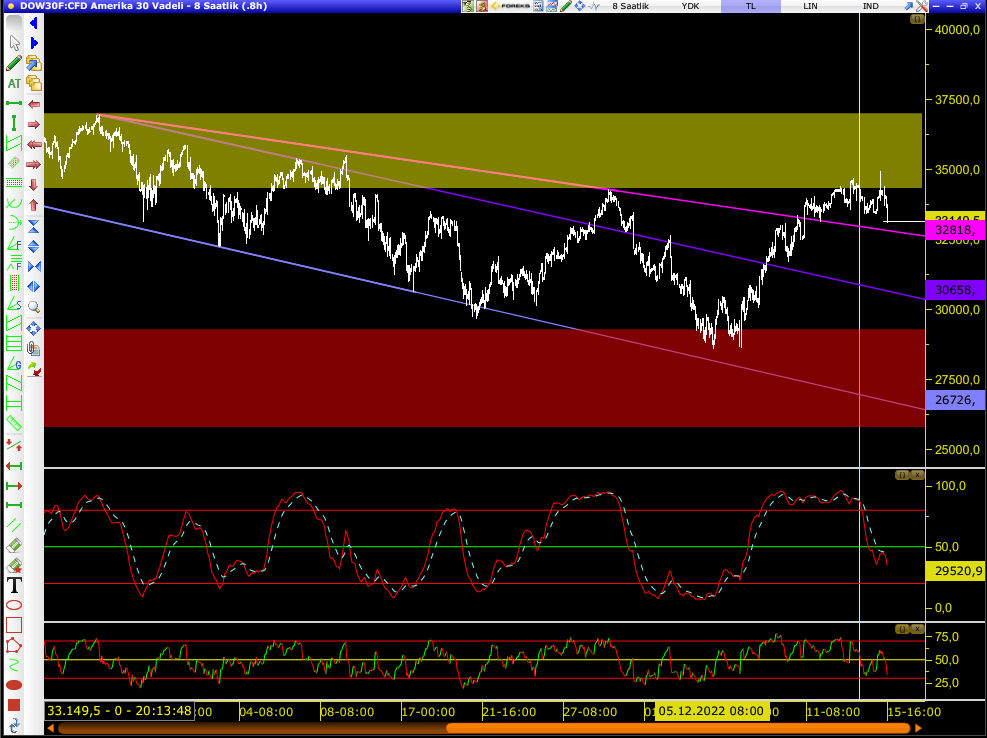This screenshot has height=738, width=987.
Task: Click the blue left triangle arrow
Action: tap(33, 23)
